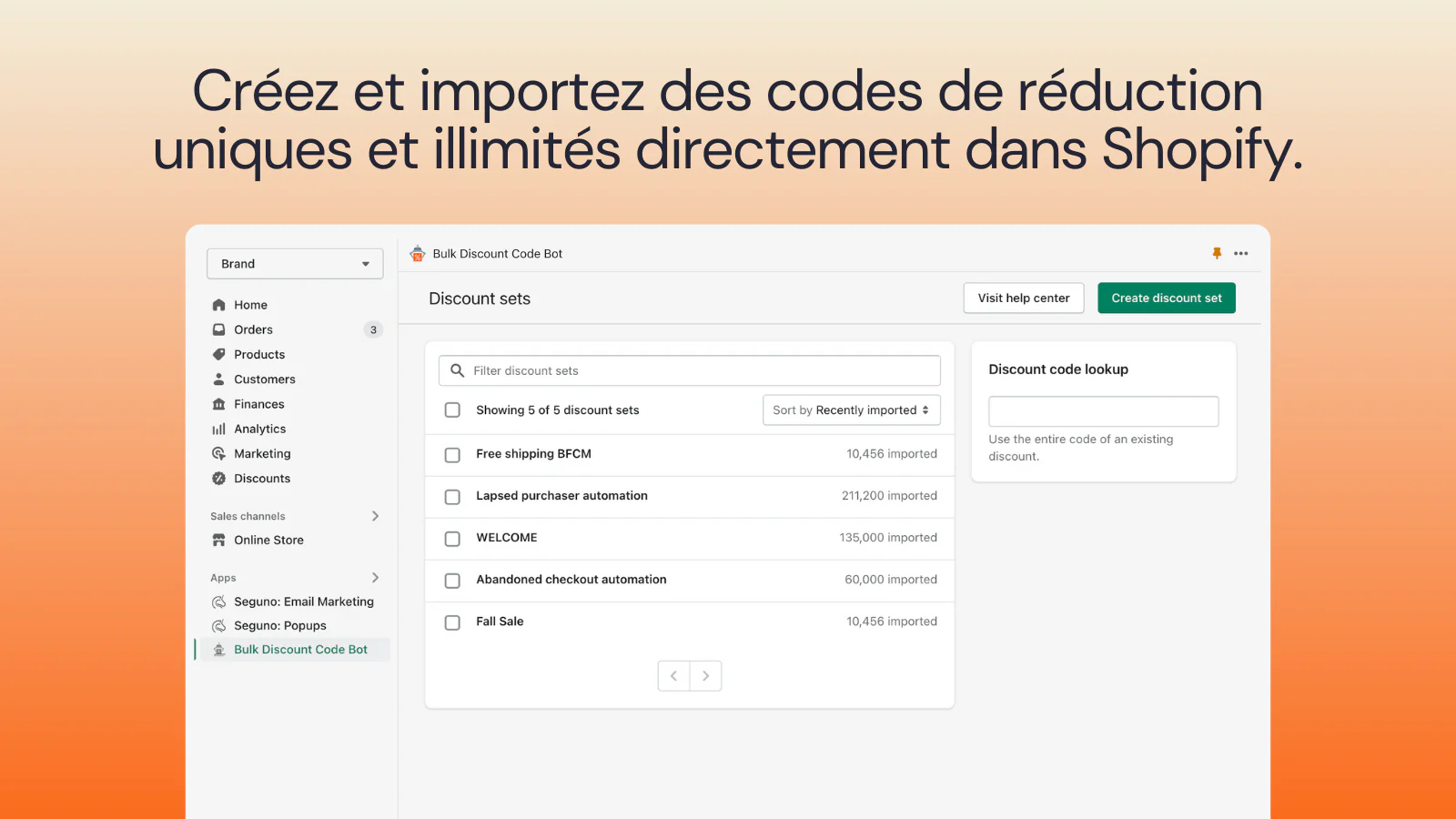Viewport: 1456px width, 819px height.
Task: Open the three-dot more options menu
Action: pos(1241,254)
